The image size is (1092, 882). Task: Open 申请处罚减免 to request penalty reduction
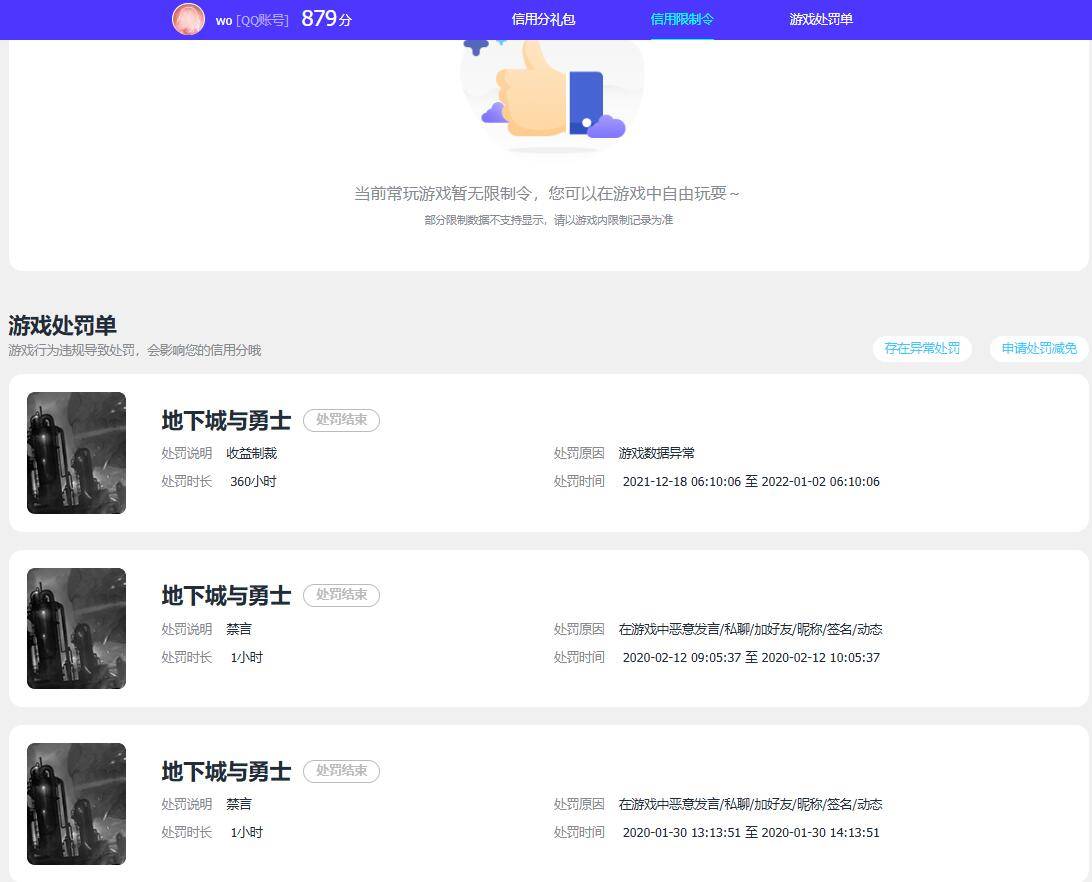(1037, 349)
